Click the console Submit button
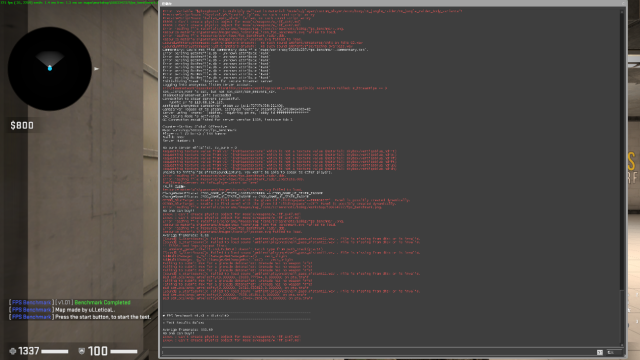 pos(613,352)
